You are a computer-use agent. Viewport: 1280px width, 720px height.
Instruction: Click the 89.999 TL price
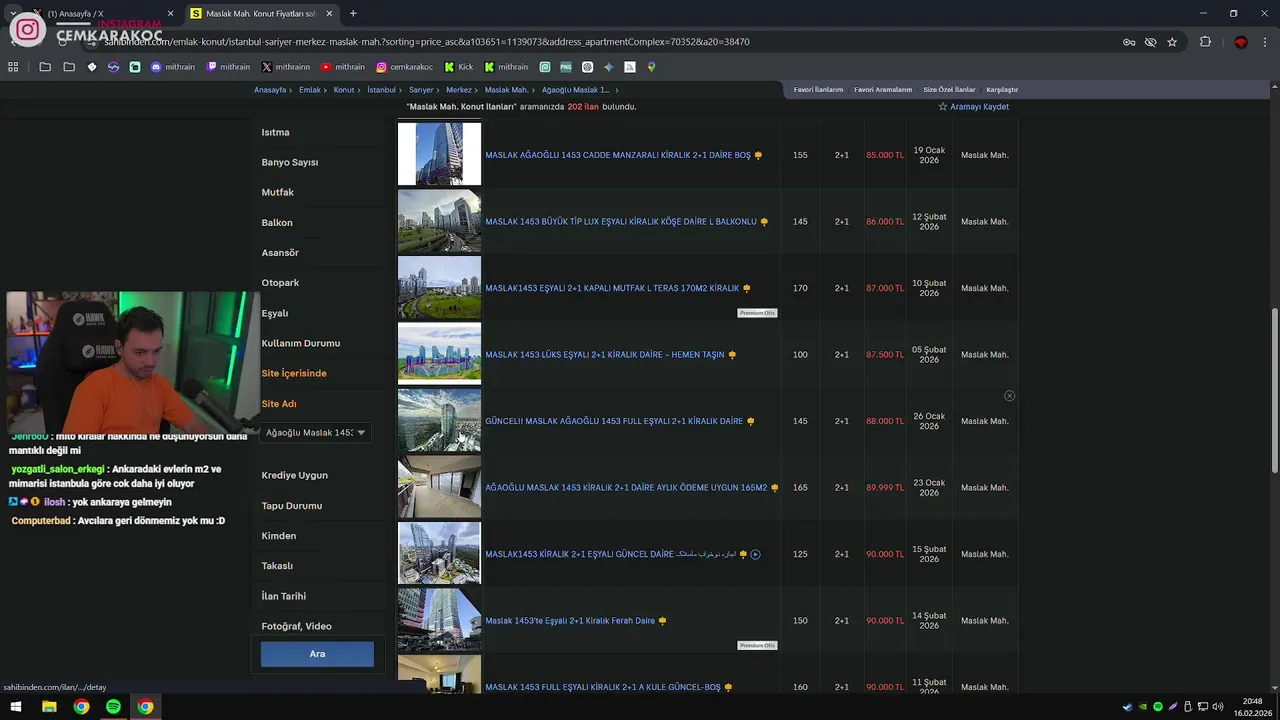885,488
